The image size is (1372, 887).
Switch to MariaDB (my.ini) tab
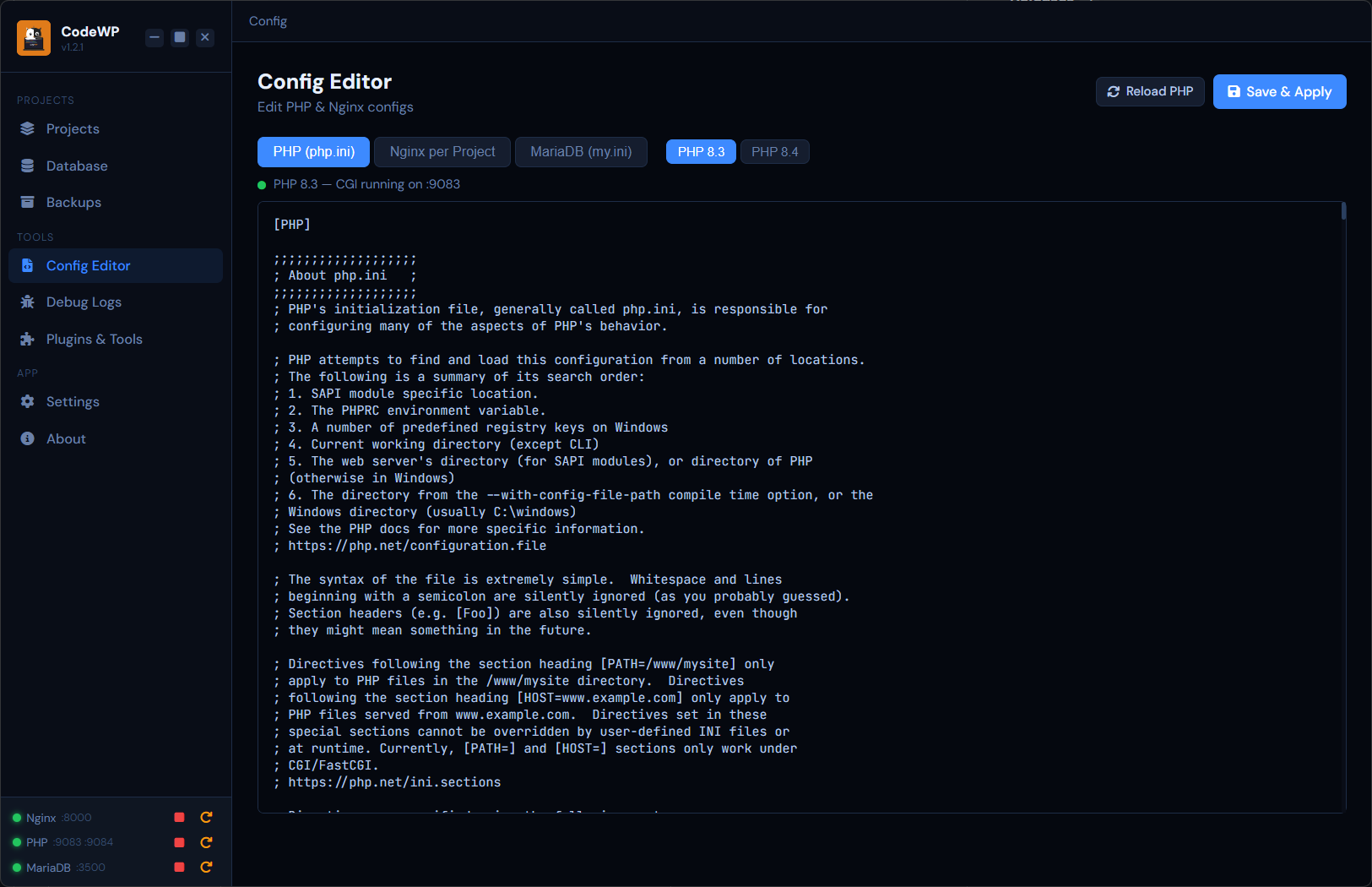coord(581,152)
